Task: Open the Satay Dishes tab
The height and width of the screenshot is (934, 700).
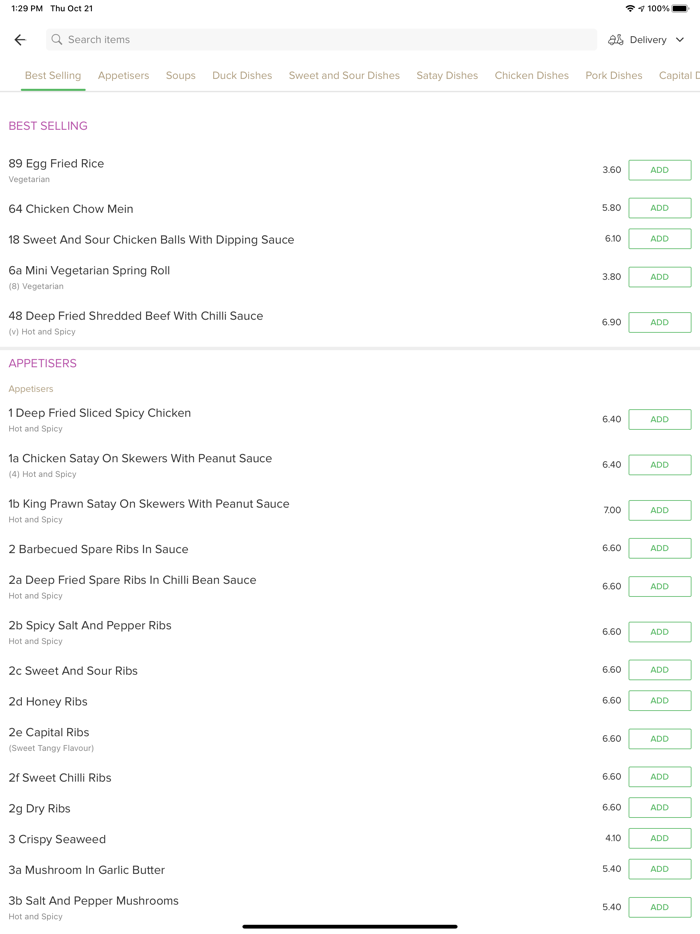Action: pos(447,75)
